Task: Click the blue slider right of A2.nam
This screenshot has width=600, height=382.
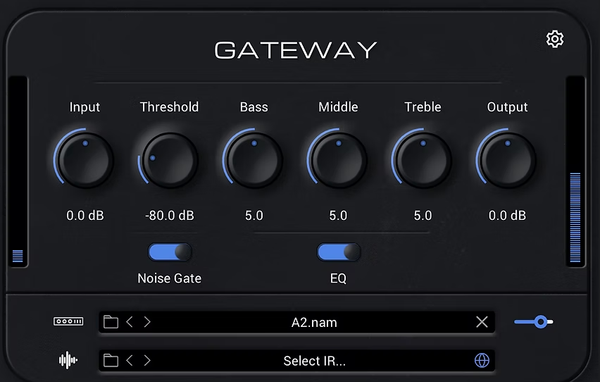Action: point(534,322)
